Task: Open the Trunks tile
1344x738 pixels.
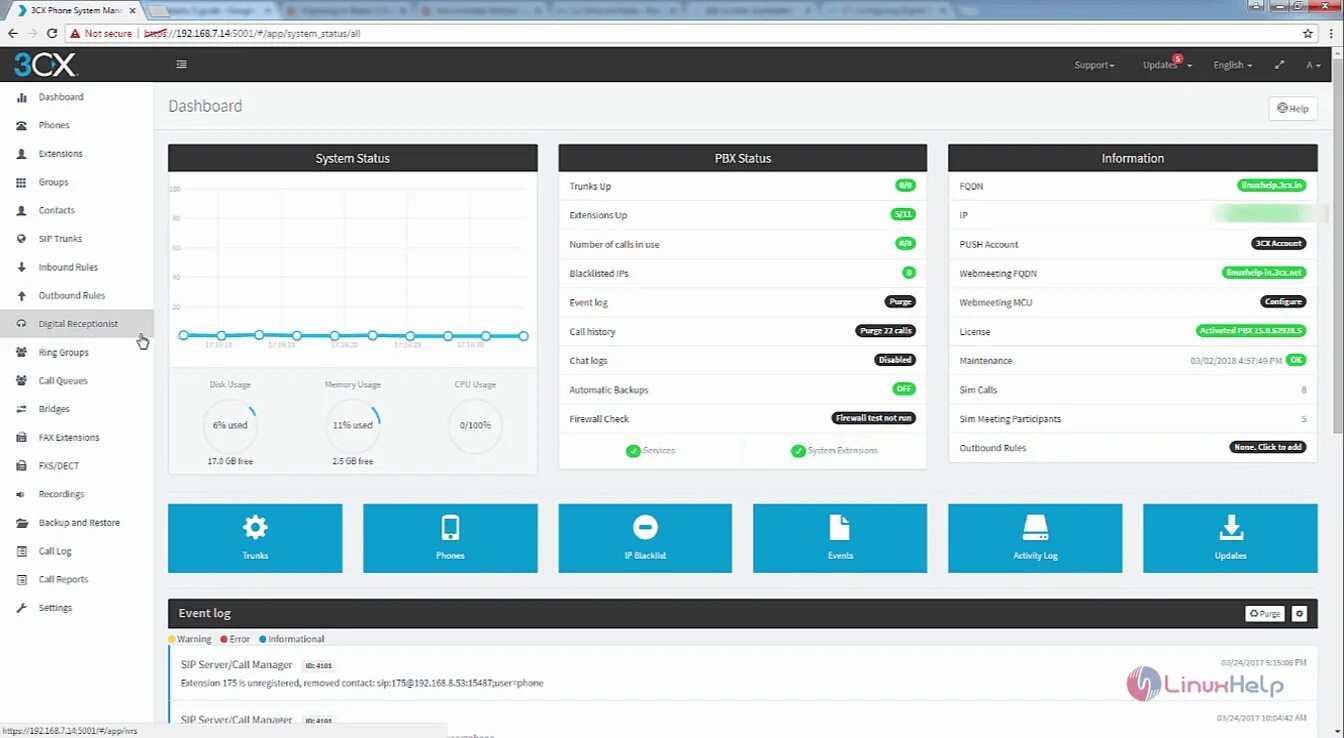Action: 255,538
